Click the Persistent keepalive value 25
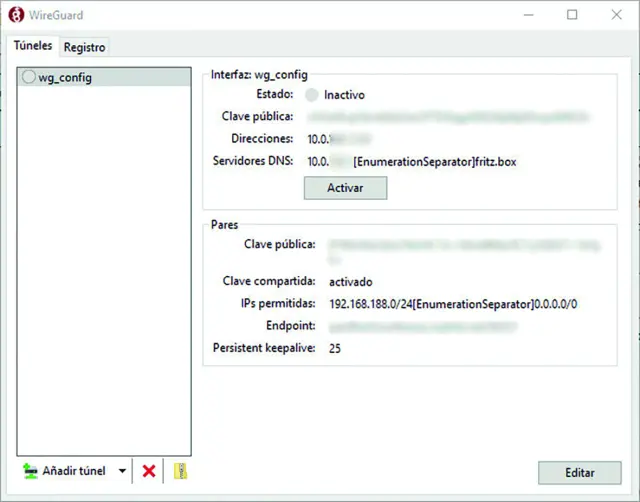Viewport: 640px width, 502px height. [336, 347]
